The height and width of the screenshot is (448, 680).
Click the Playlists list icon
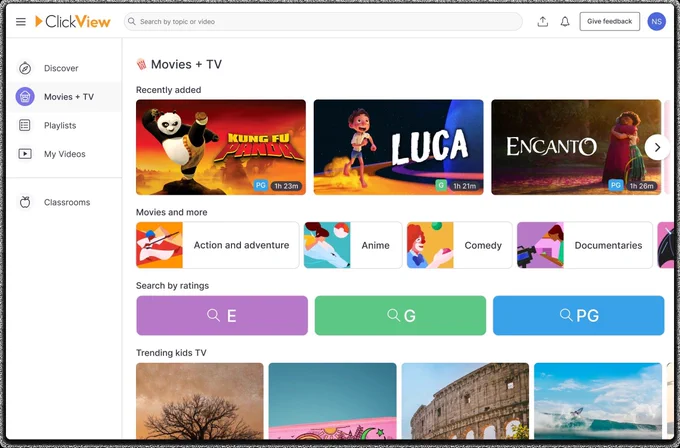[25, 125]
